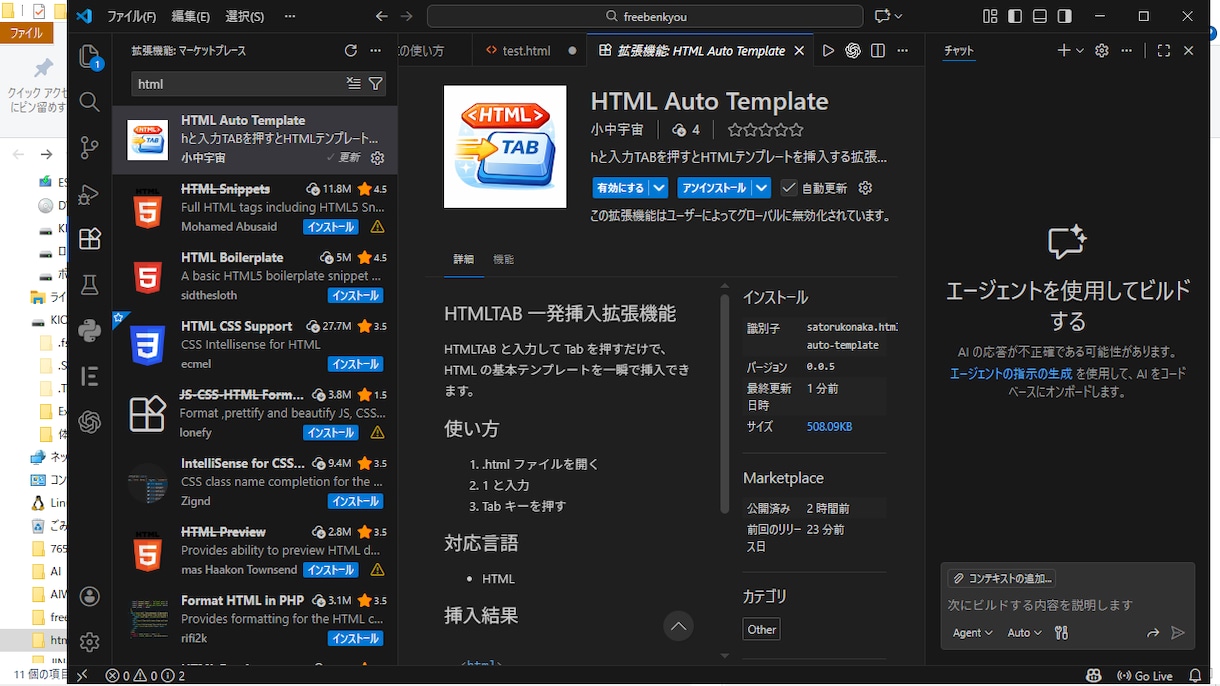The width and height of the screenshot is (1220, 686).
Task: Open the Explorer view in activity bar
Action: [x=89, y=56]
